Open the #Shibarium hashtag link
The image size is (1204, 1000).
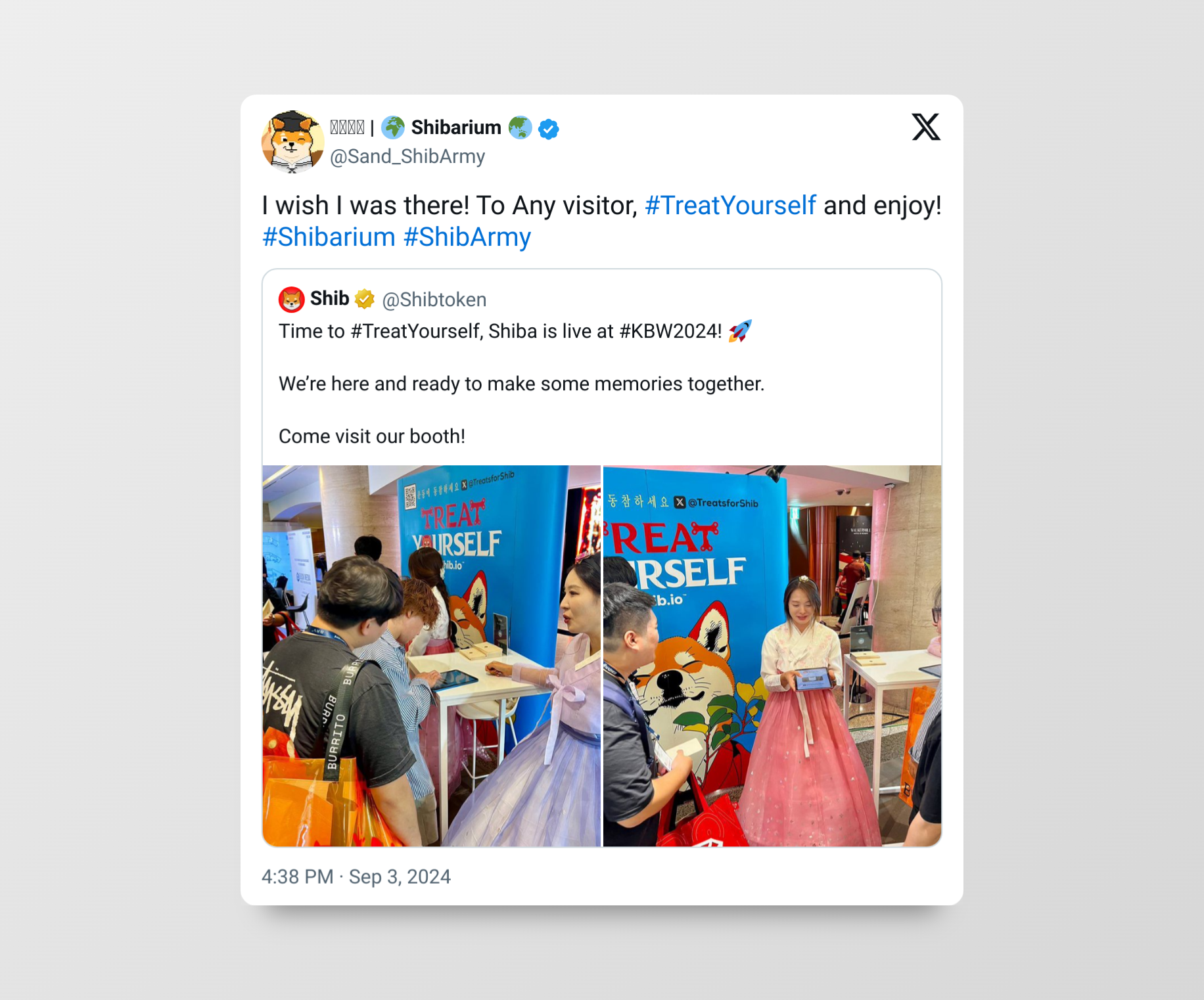coord(329,237)
